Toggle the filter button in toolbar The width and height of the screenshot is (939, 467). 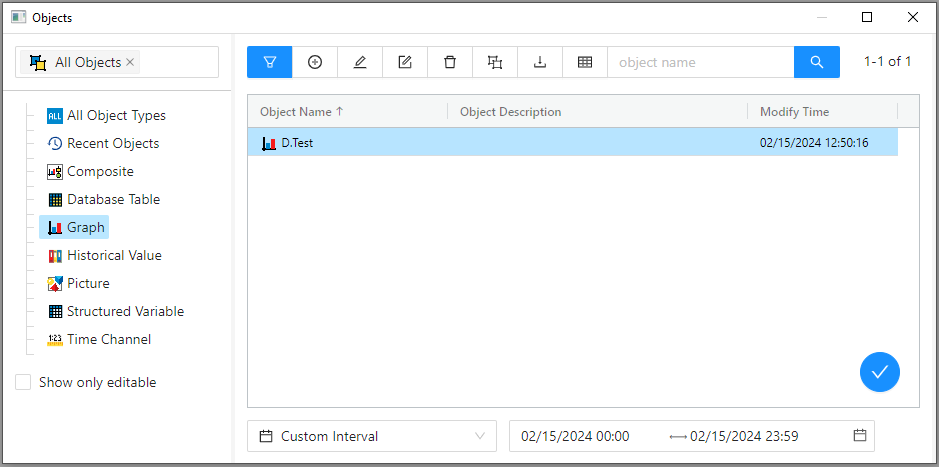click(x=270, y=62)
